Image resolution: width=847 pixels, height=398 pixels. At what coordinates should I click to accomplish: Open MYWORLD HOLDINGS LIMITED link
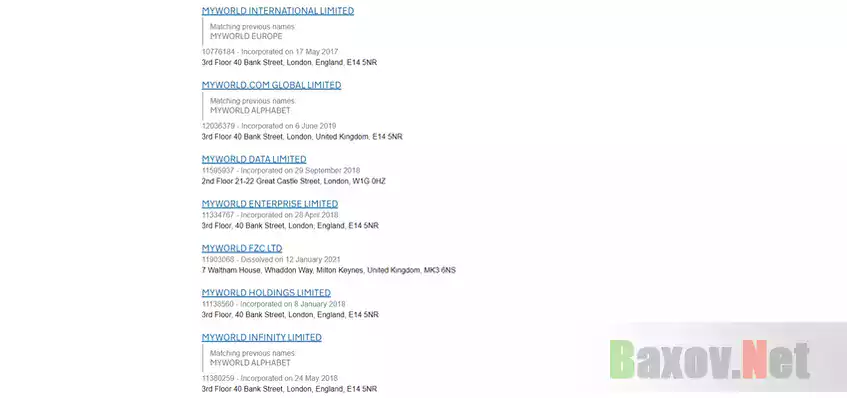[x=266, y=293]
